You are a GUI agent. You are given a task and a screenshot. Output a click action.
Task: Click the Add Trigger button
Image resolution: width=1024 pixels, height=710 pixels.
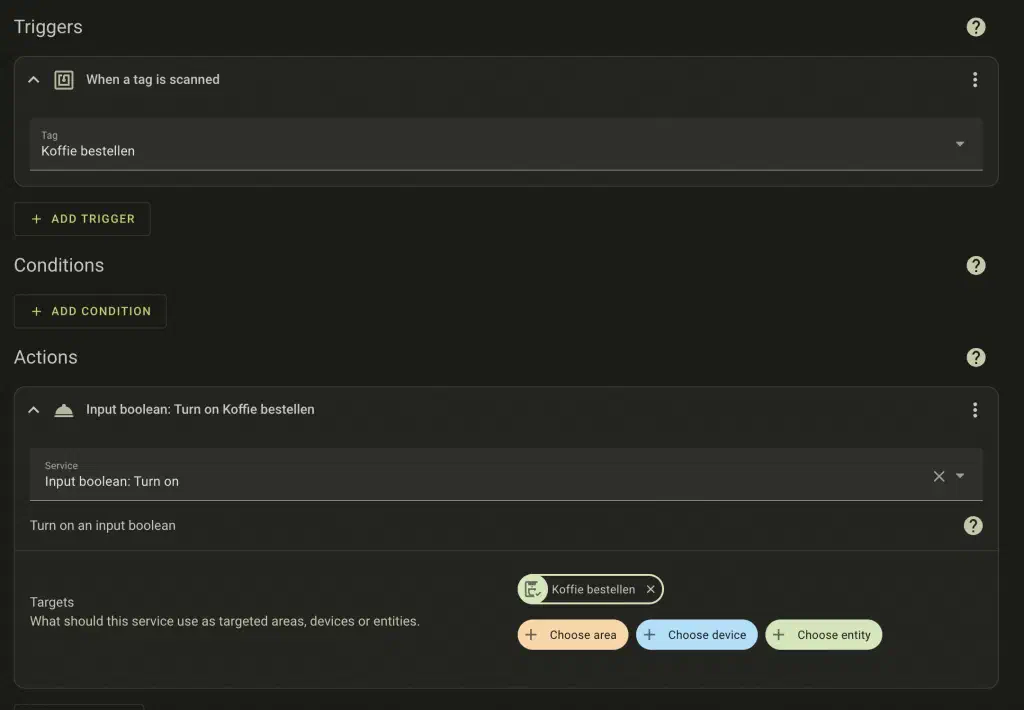point(82,219)
